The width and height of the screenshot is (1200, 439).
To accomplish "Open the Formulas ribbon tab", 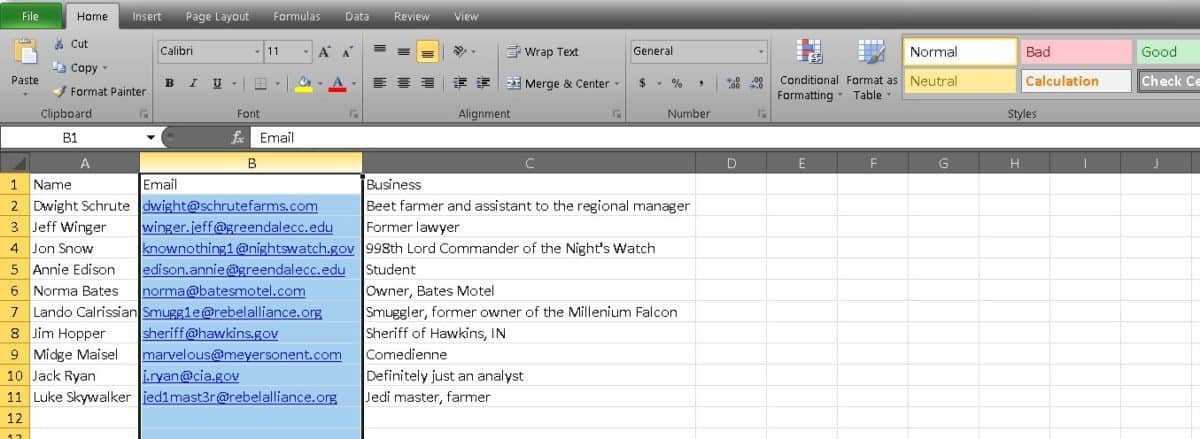I will 296,17.
